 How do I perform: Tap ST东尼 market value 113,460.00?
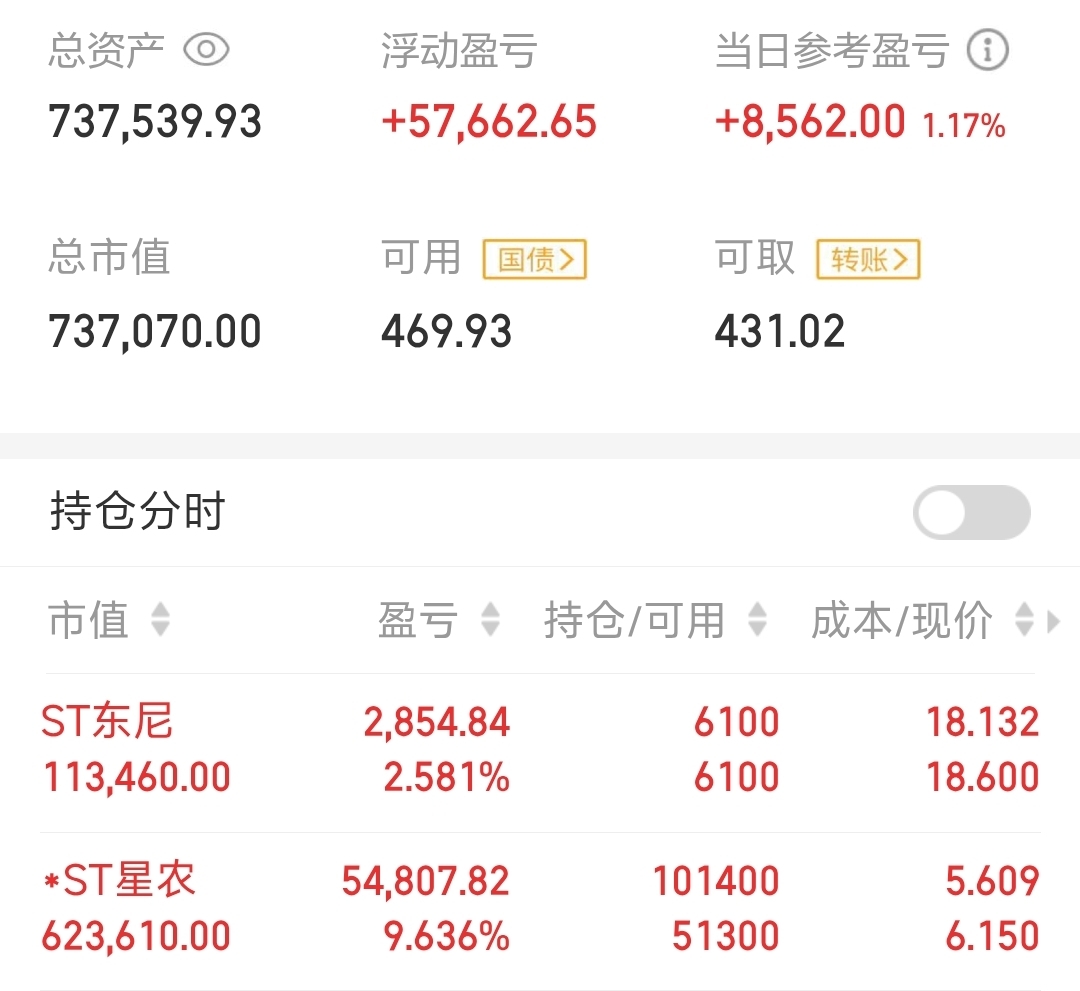[136, 778]
